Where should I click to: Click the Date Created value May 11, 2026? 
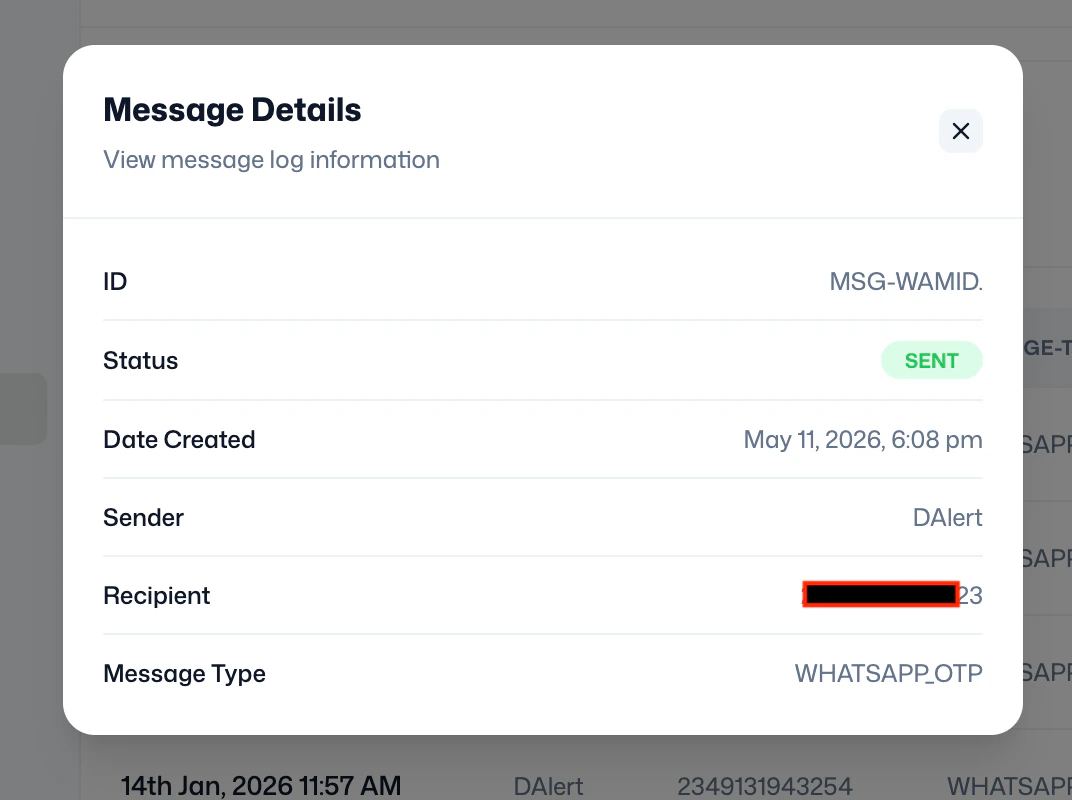click(863, 440)
